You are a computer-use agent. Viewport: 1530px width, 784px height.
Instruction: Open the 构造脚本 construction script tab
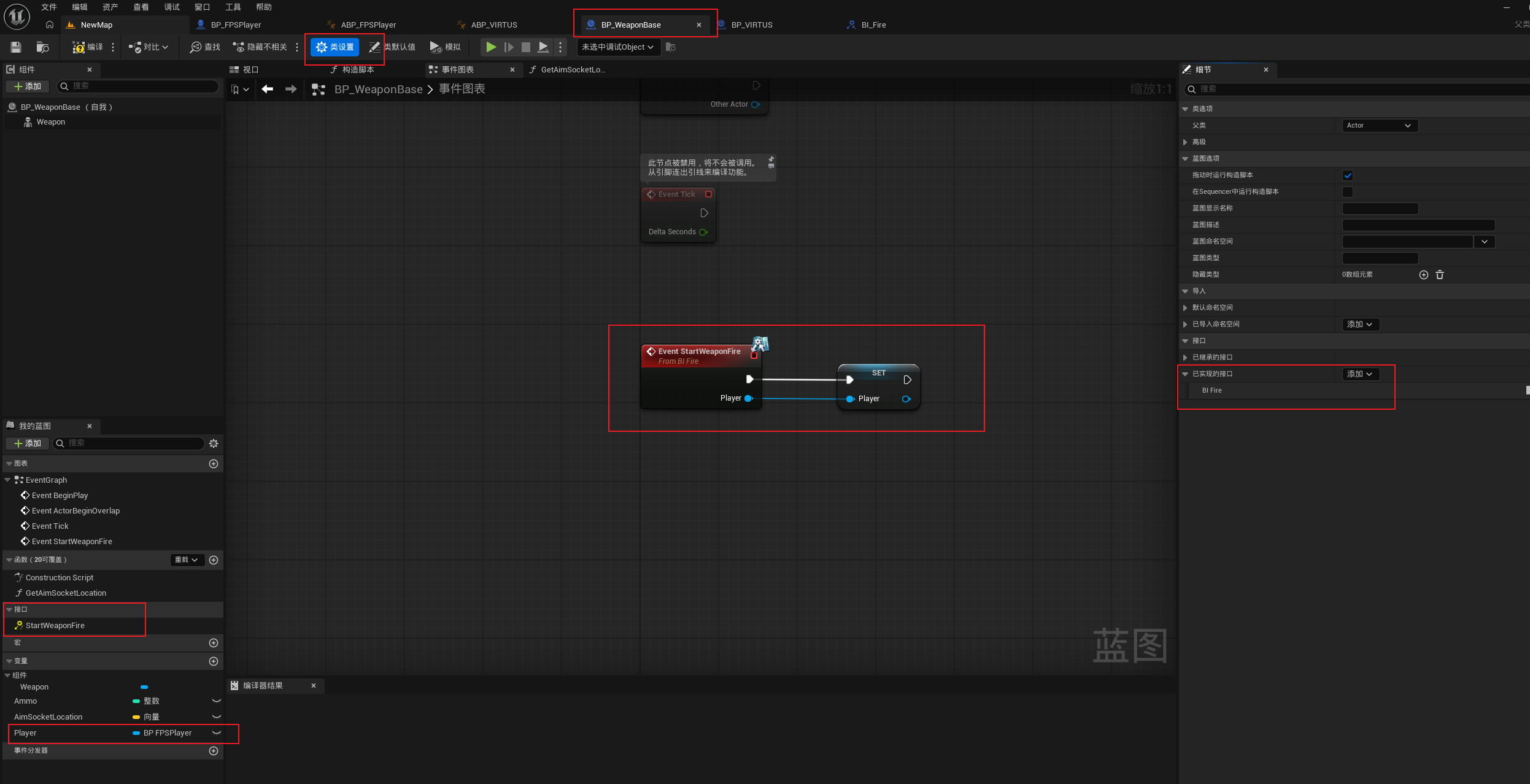(352, 70)
